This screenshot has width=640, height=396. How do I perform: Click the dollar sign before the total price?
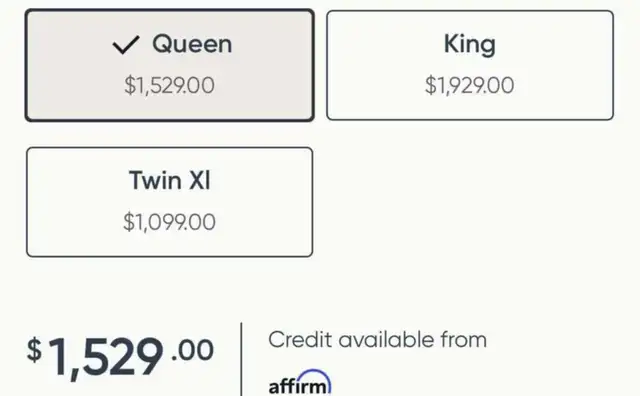tap(34, 349)
